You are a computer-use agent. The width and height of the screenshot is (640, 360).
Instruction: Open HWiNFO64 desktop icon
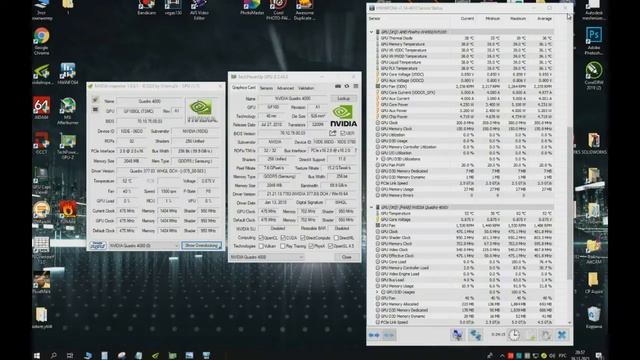pos(68,73)
